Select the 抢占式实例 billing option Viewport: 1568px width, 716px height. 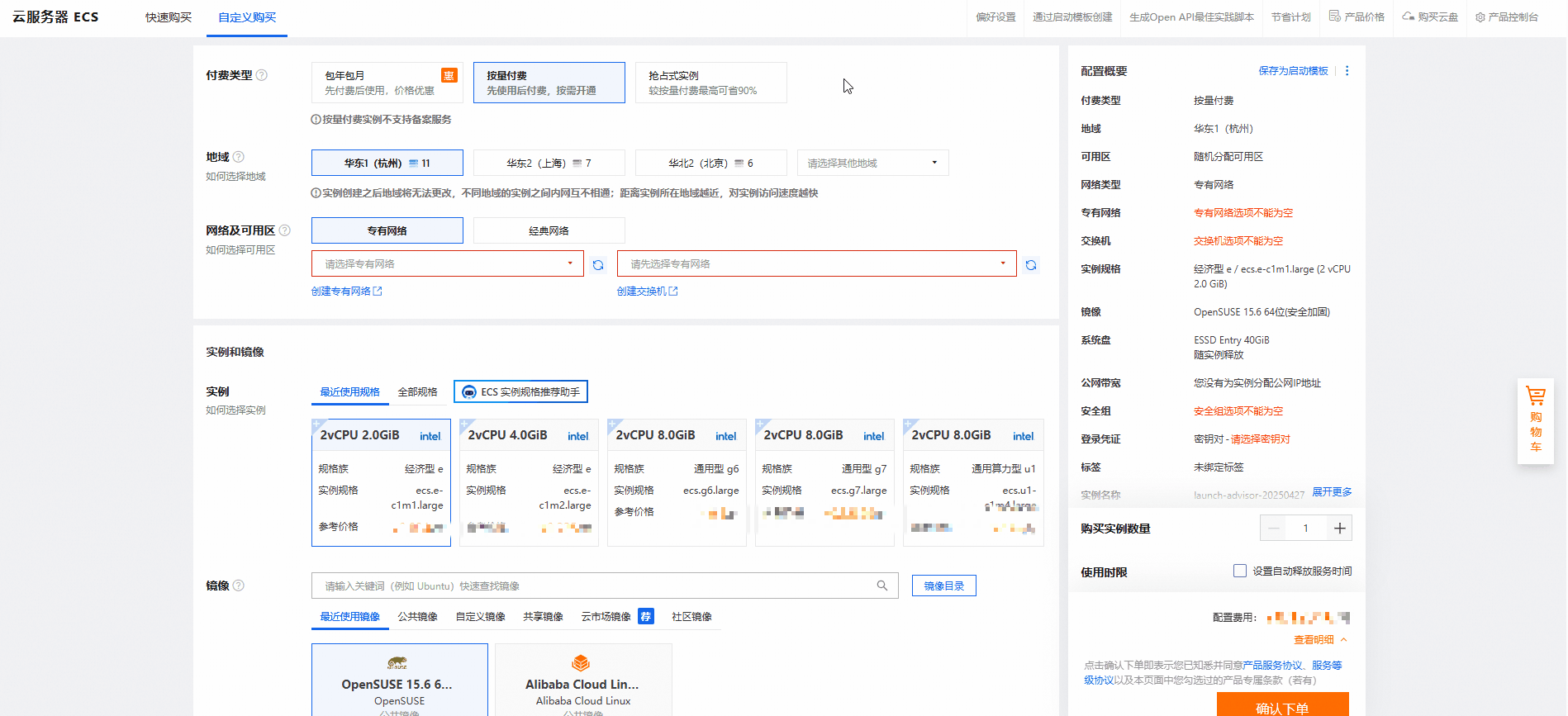(711, 83)
